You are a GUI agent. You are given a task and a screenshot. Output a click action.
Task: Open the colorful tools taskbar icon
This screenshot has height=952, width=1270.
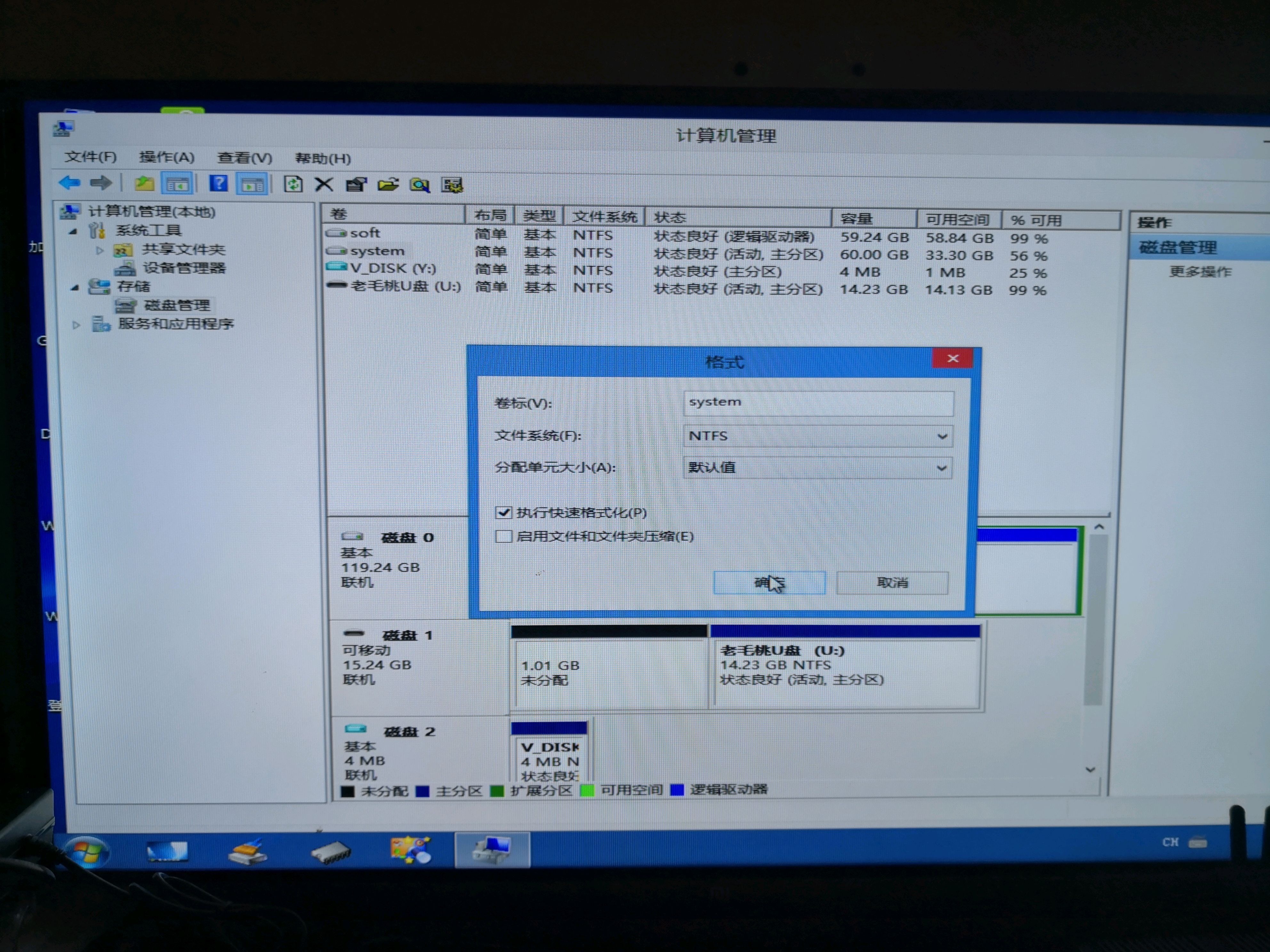coord(411,850)
